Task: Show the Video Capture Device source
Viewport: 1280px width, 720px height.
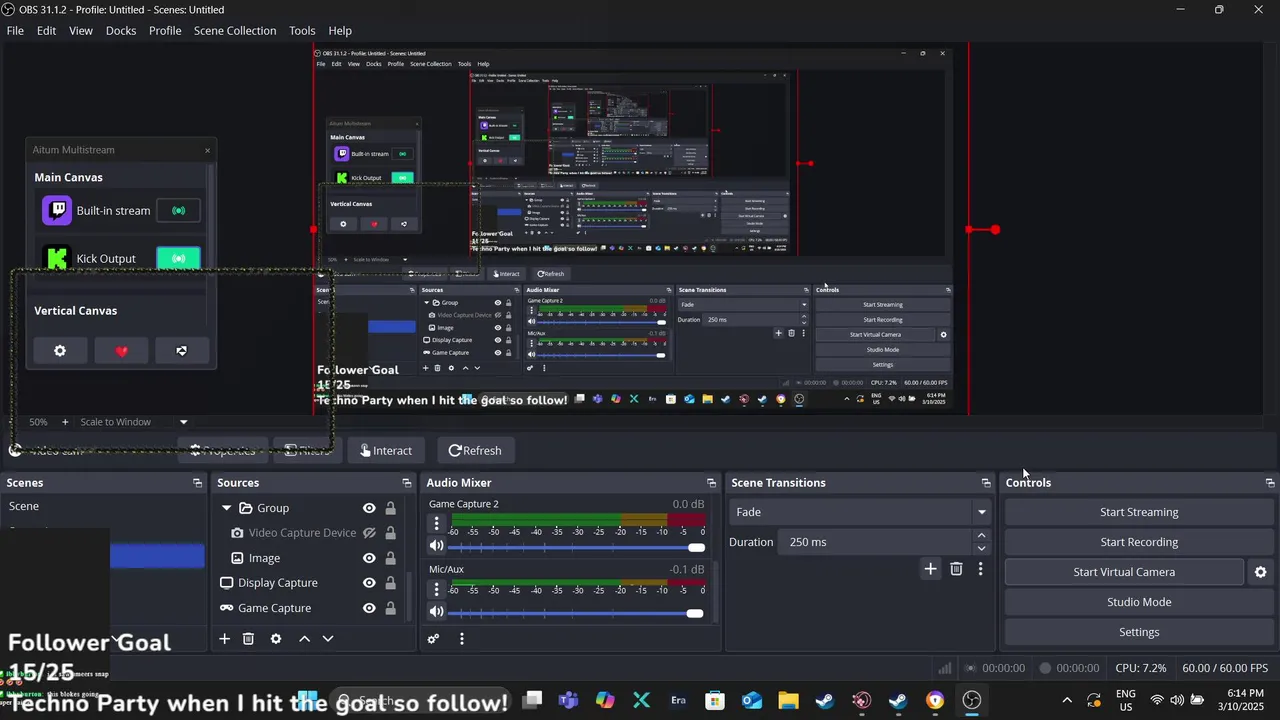Action: [369, 533]
